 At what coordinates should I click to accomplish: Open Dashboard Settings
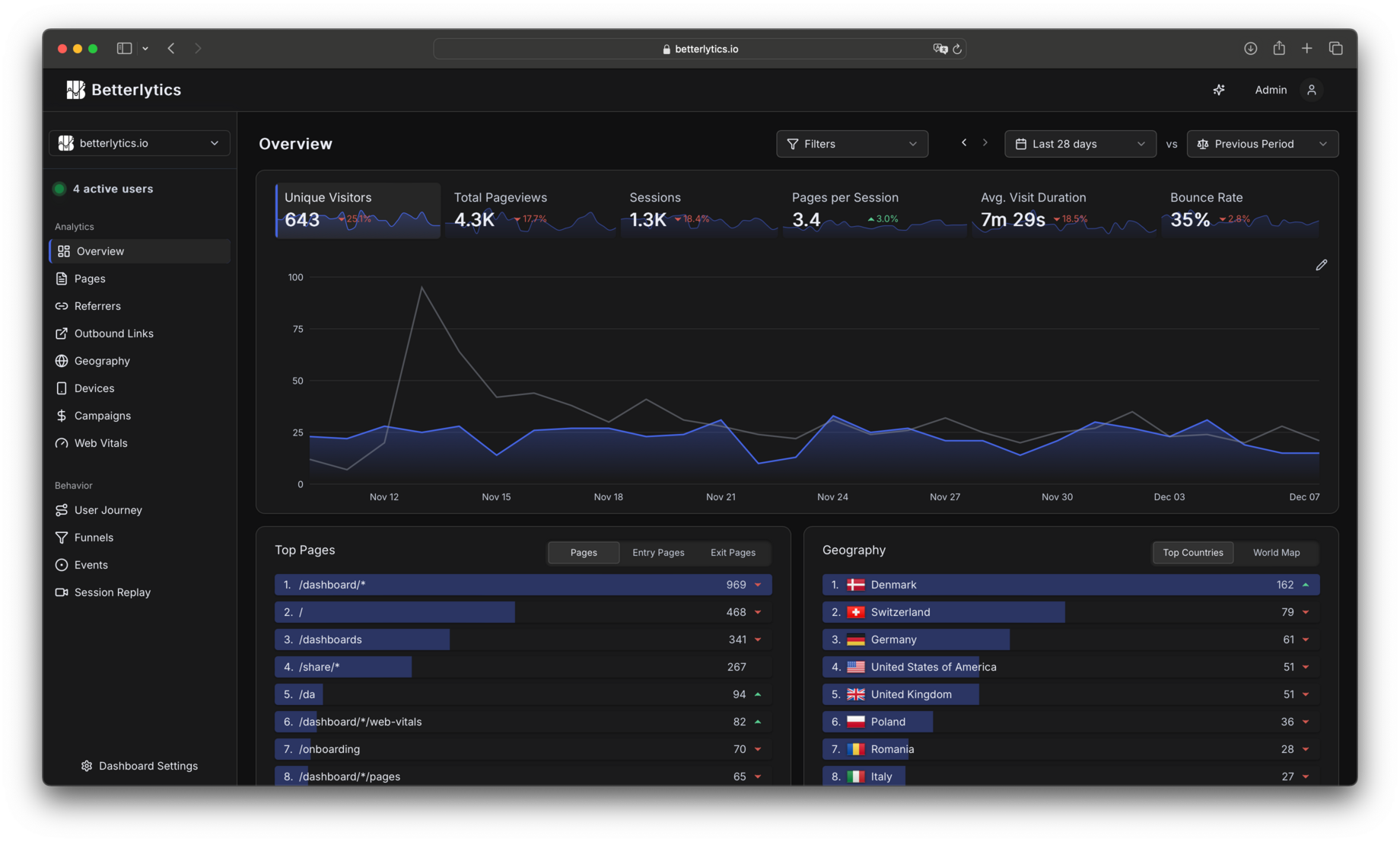pyautogui.click(x=139, y=765)
